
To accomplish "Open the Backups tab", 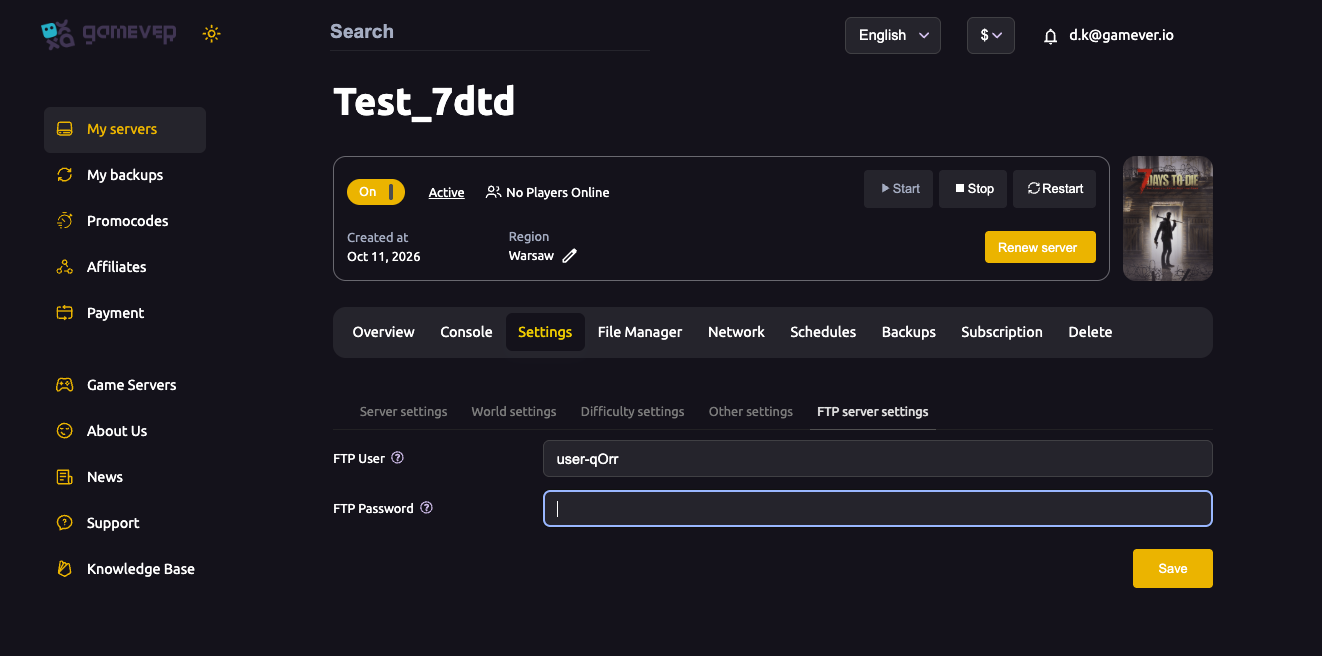I will click(x=909, y=332).
